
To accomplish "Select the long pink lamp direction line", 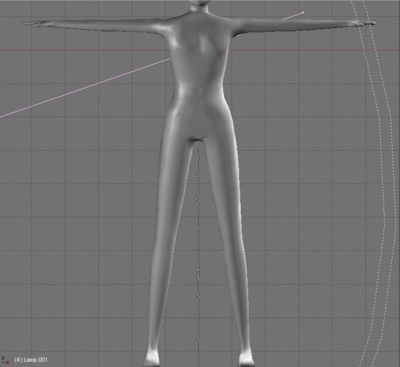I will click(x=85, y=88).
